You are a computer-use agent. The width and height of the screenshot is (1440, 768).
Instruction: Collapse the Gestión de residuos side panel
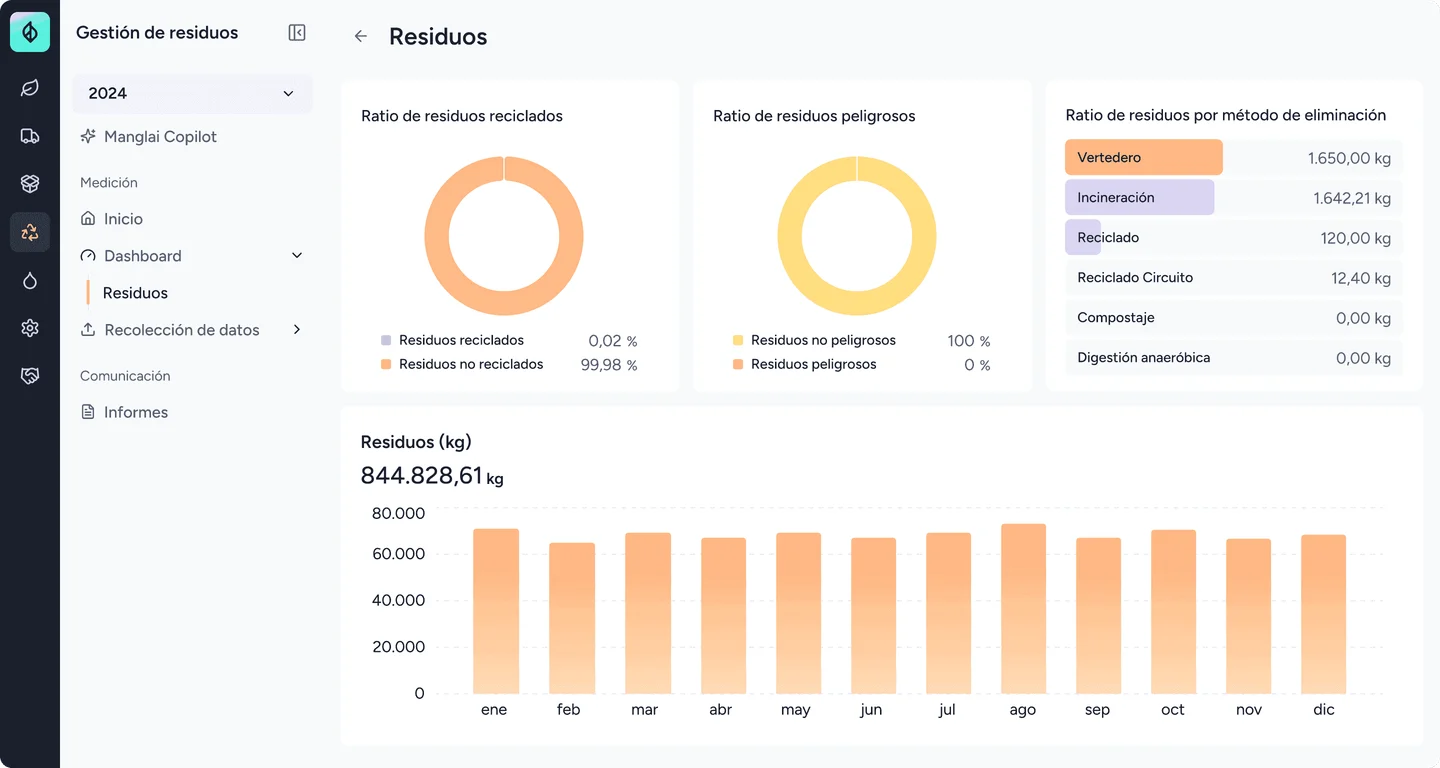click(297, 33)
